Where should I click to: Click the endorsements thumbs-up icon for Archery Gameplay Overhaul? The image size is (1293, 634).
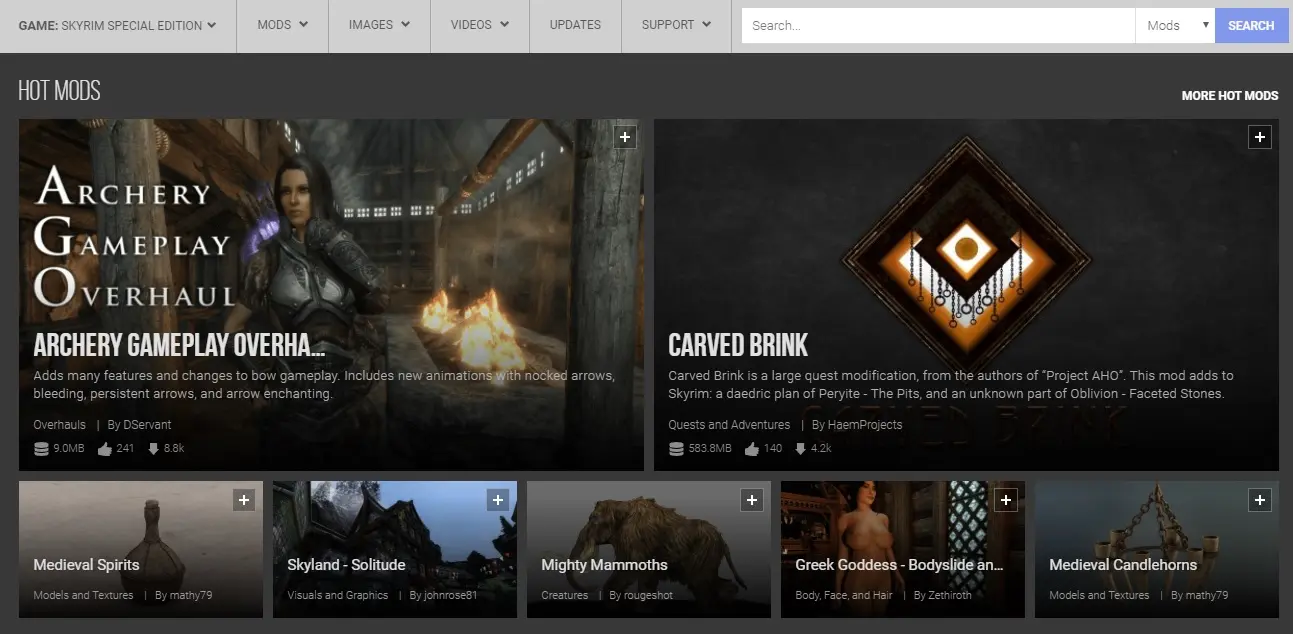click(105, 449)
